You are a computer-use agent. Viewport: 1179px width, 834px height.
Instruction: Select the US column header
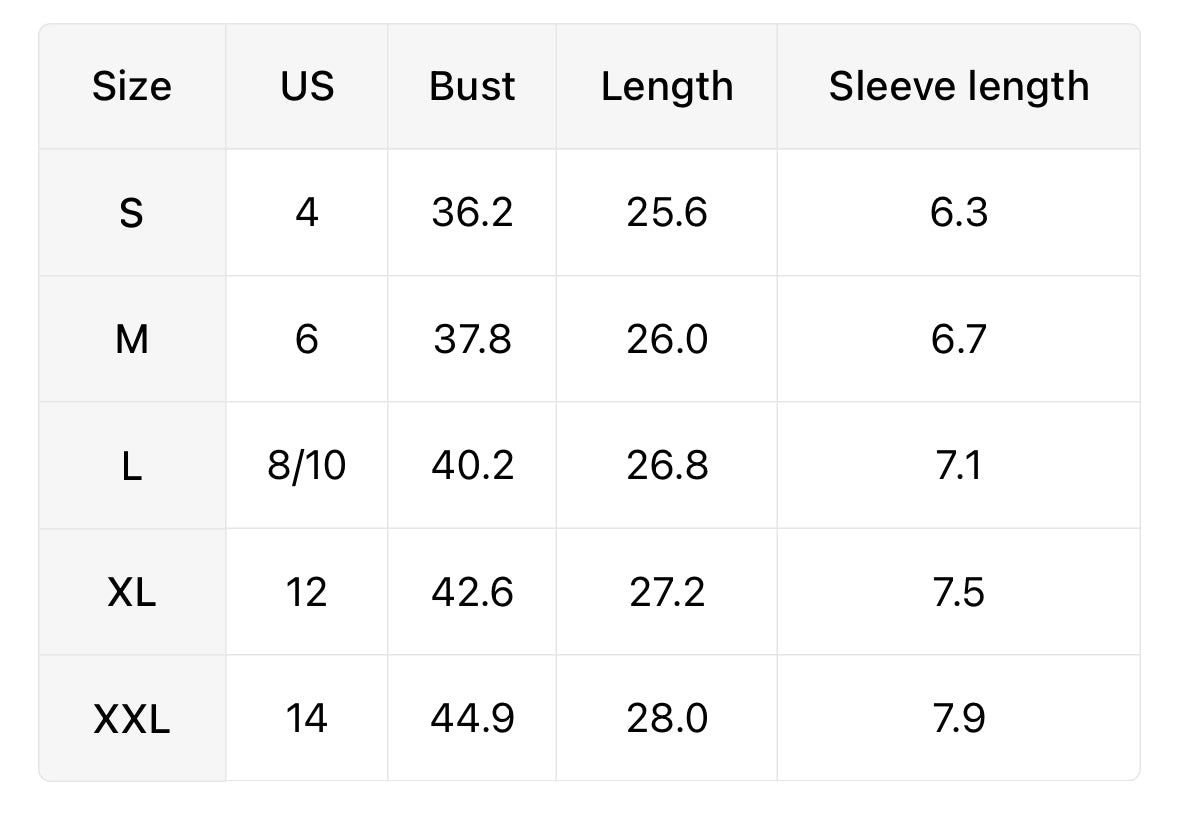click(307, 87)
